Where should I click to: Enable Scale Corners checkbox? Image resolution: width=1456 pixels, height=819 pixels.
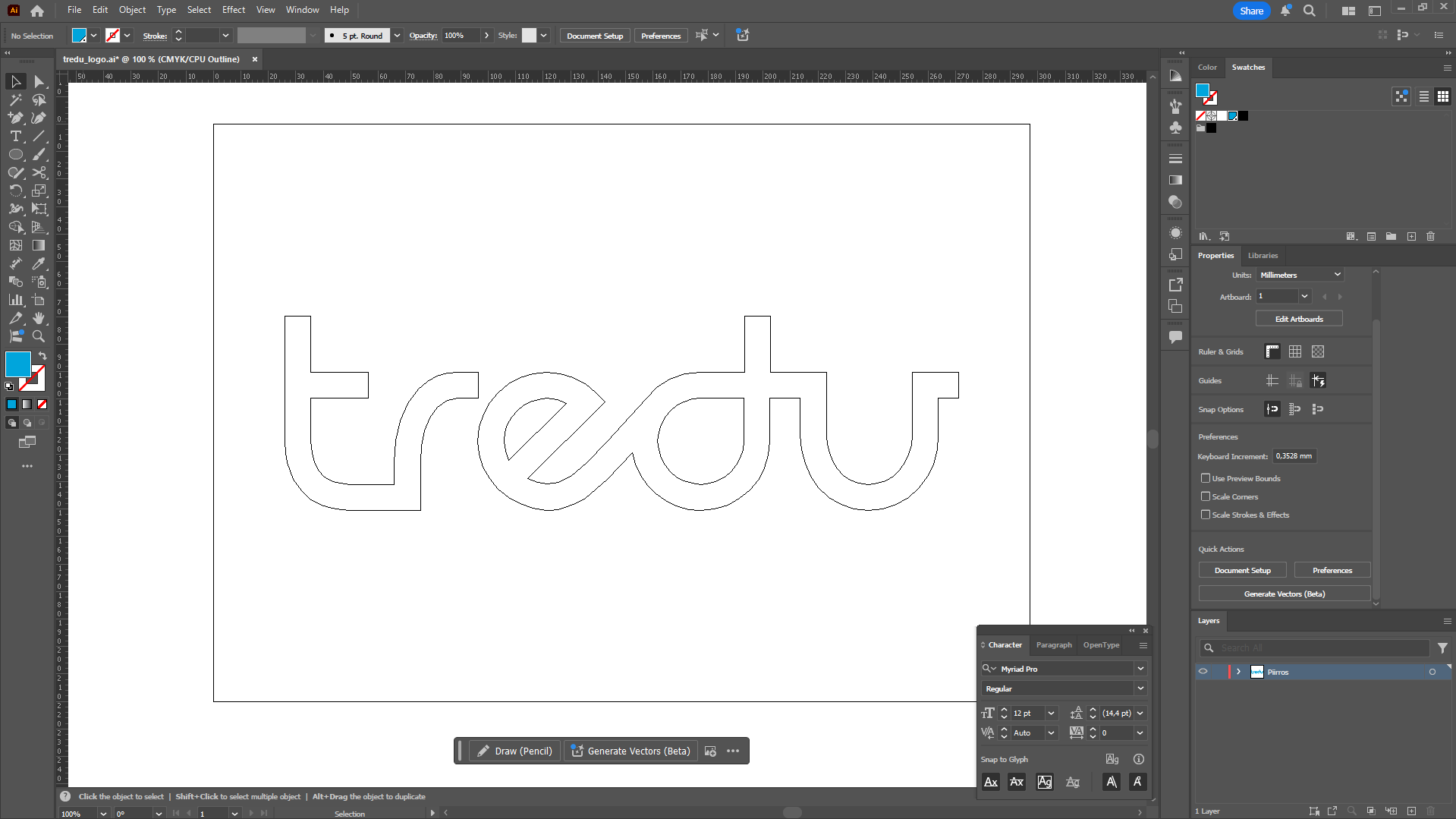[1206, 496]
